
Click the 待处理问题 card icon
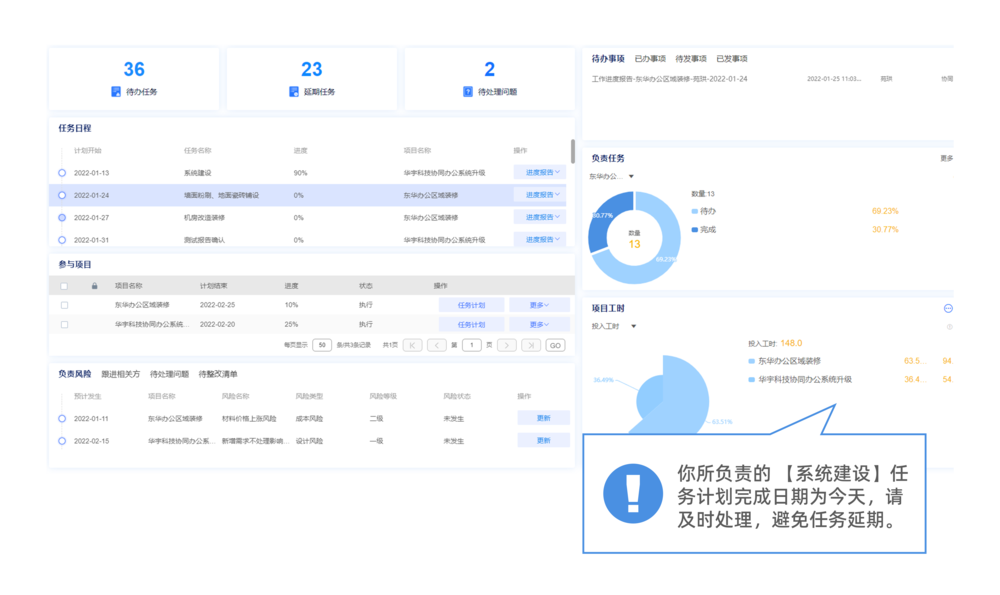tap(468, 92)
